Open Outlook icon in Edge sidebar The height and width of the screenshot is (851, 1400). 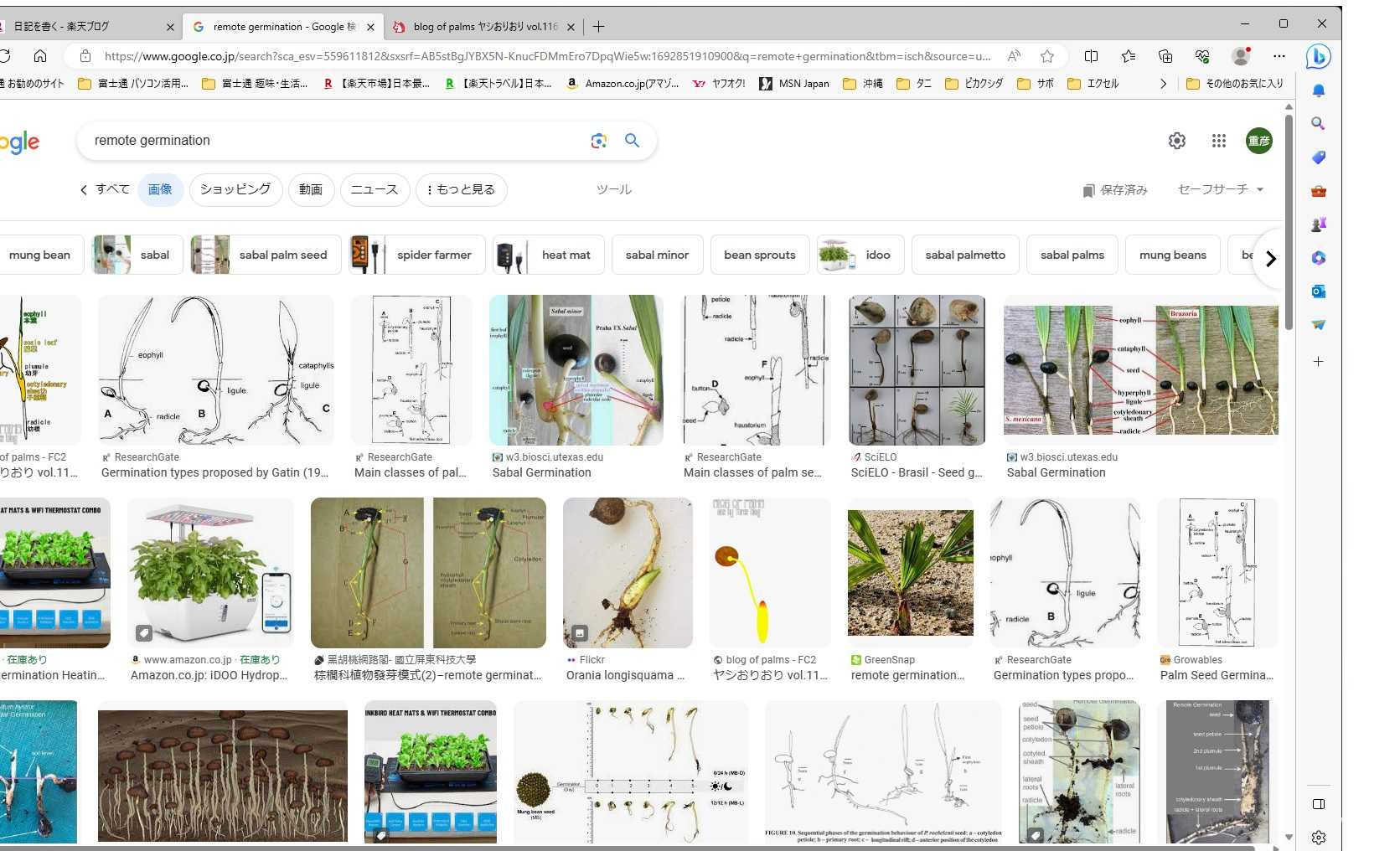pyautogui.click(x=1318, y=291)
